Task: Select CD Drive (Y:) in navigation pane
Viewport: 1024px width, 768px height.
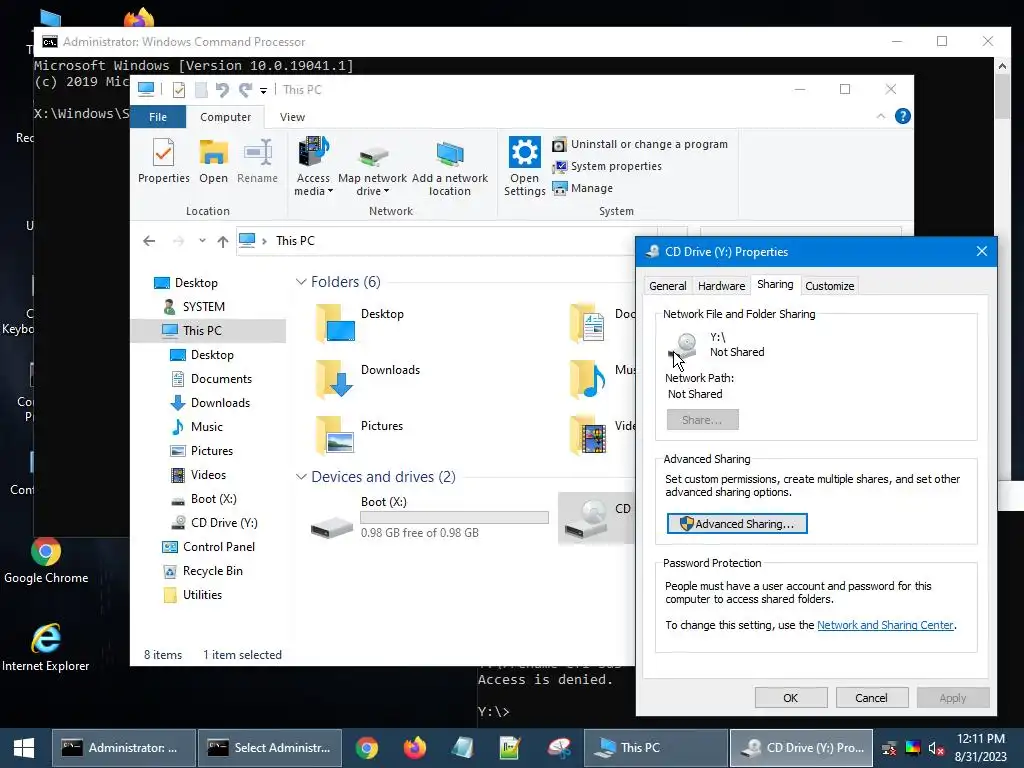Action: click(214, 523)
